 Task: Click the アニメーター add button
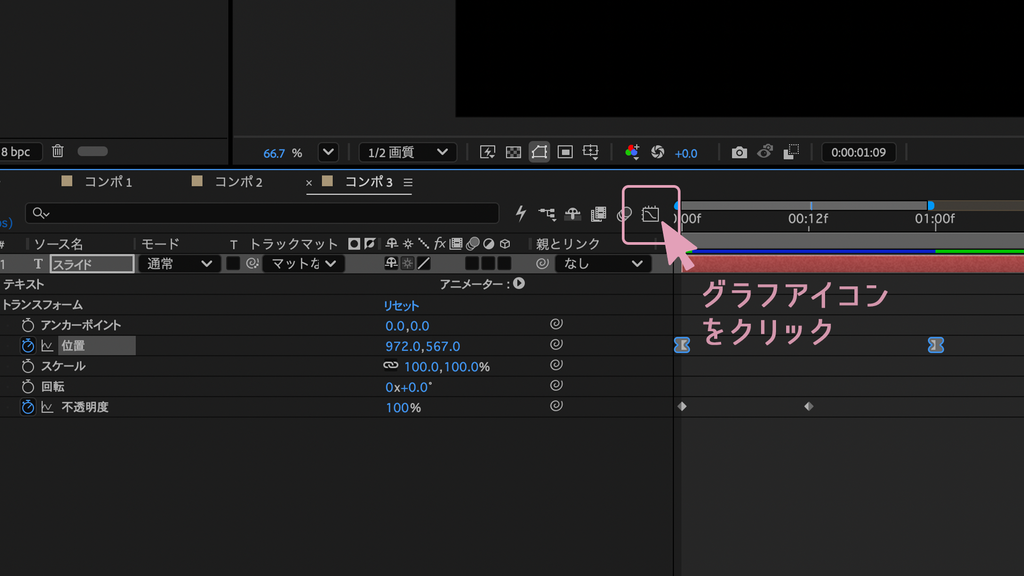[x=519, y=283]
